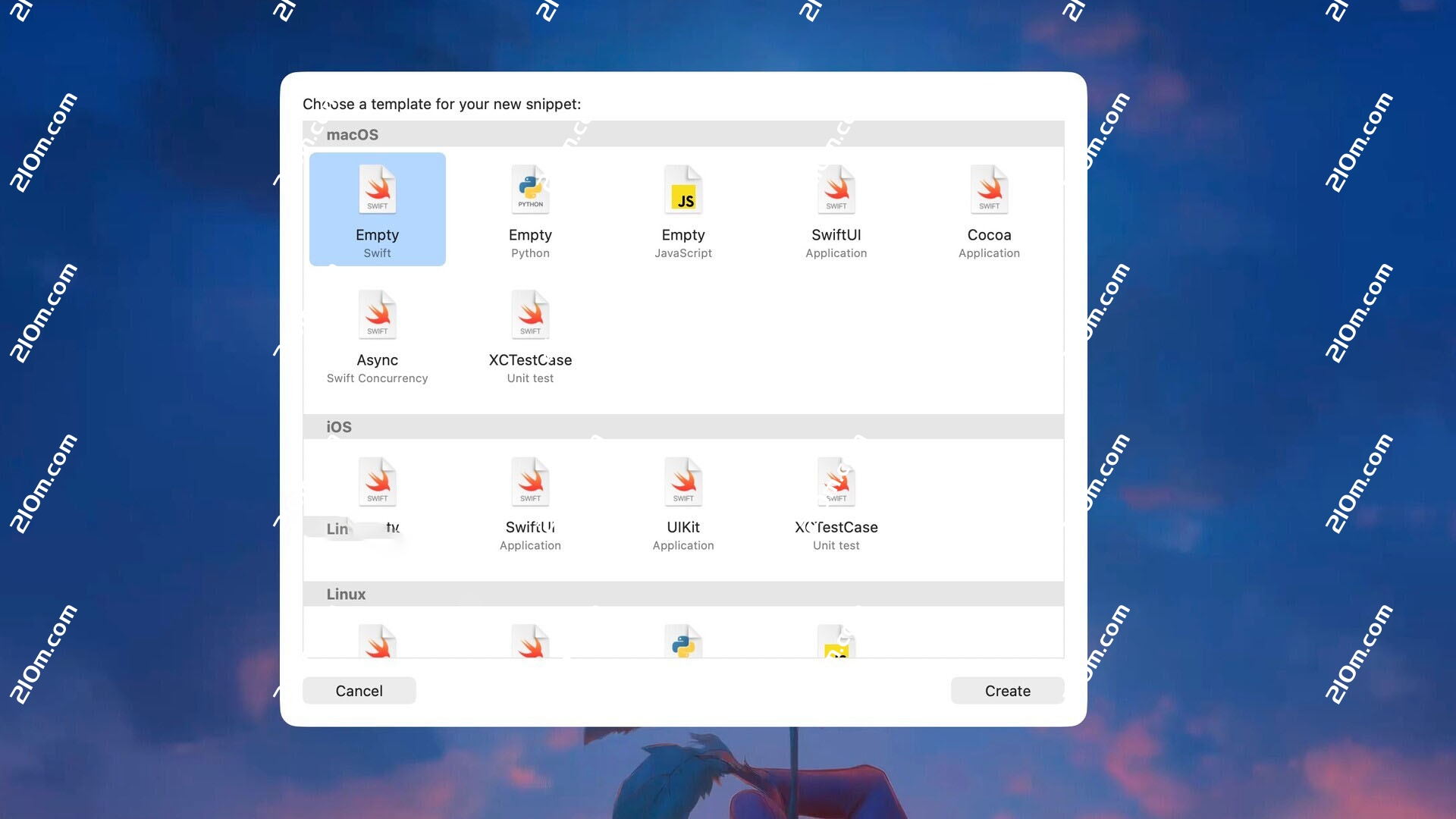Click the 'Swift Concurrency' subtitle

pos(377,378)
